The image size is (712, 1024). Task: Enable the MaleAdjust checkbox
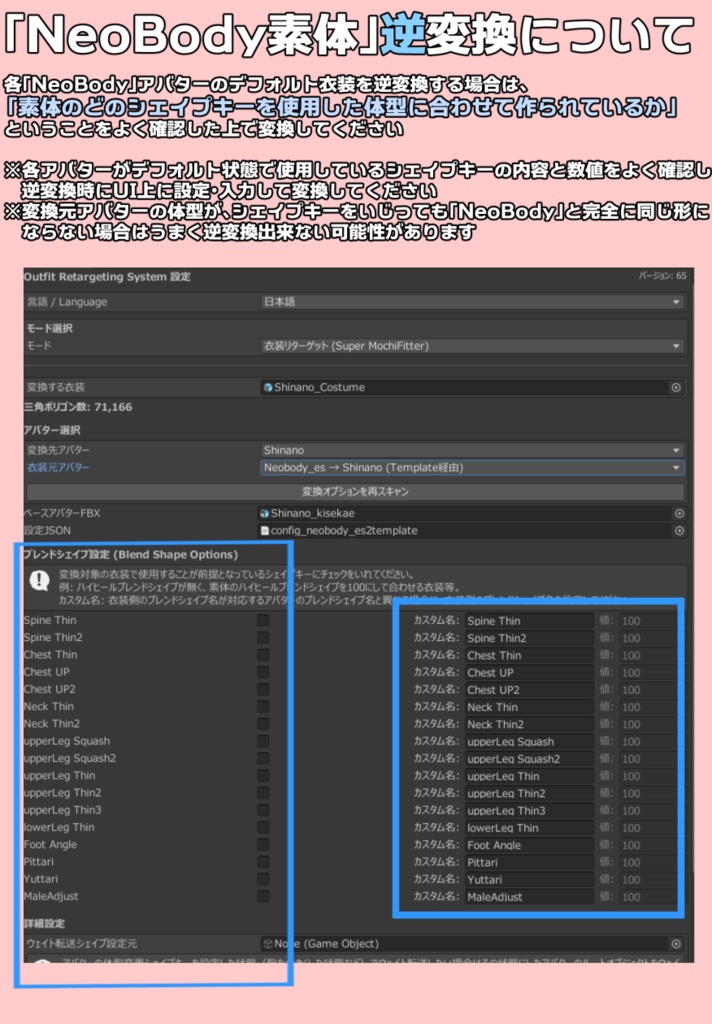click(263, 897)
